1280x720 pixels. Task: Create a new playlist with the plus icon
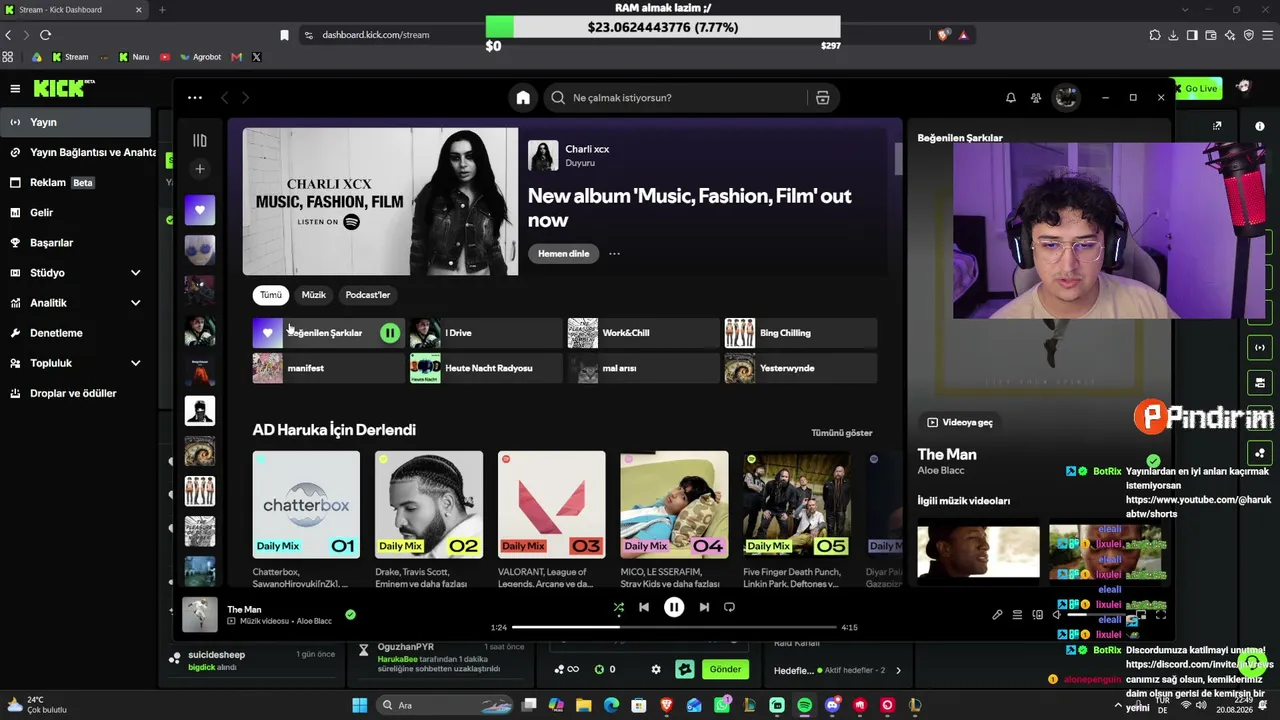click(x=200, y=169)
